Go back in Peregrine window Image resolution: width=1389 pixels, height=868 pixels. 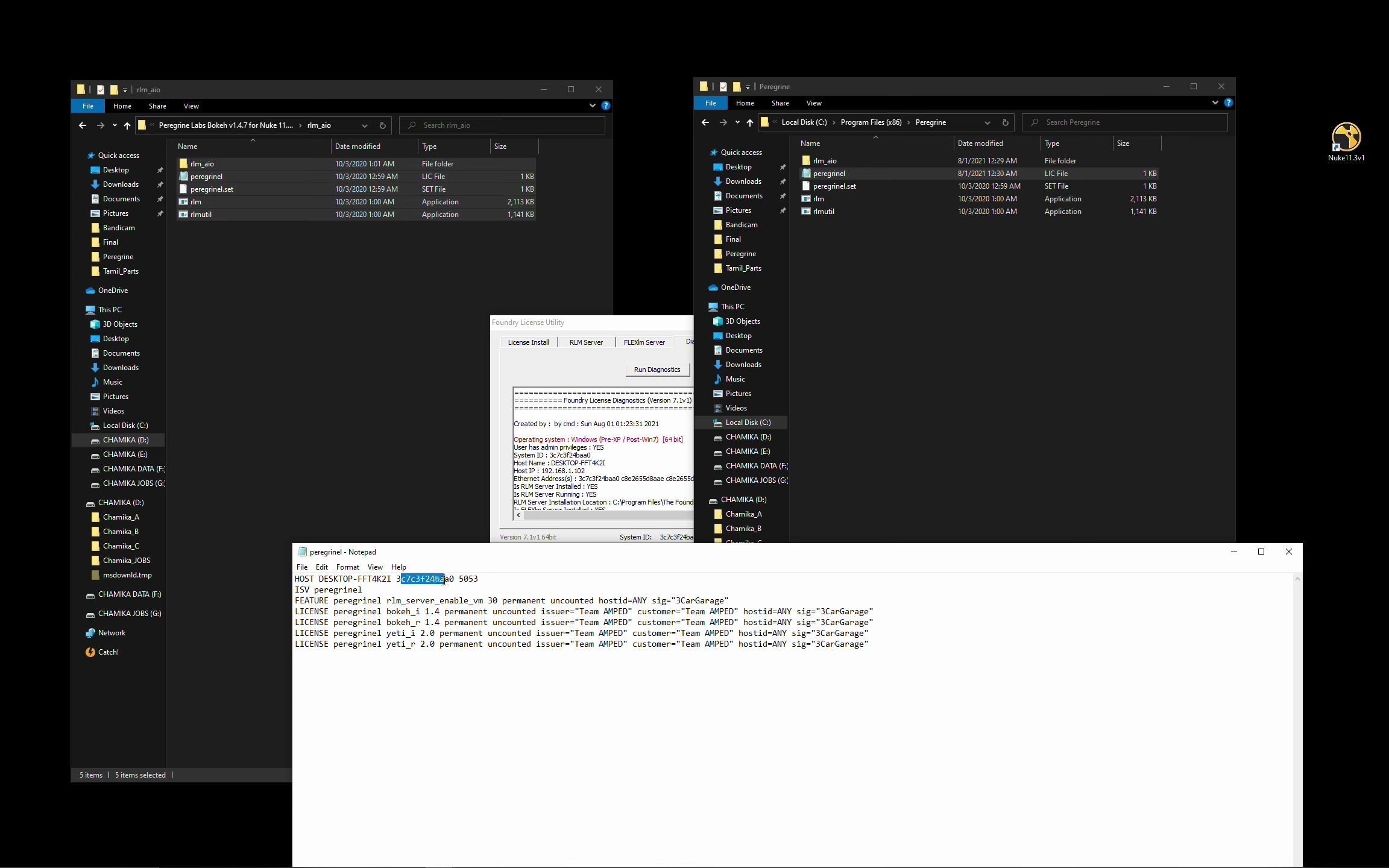[x=705, y=122]
